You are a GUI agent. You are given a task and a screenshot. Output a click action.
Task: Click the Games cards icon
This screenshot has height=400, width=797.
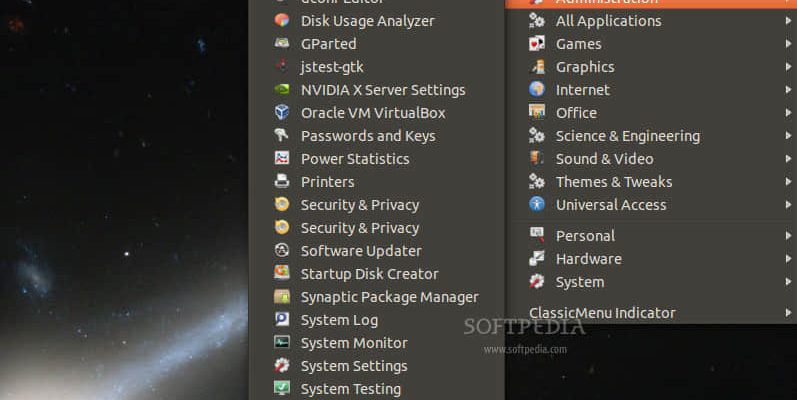[x=537, y=44]
